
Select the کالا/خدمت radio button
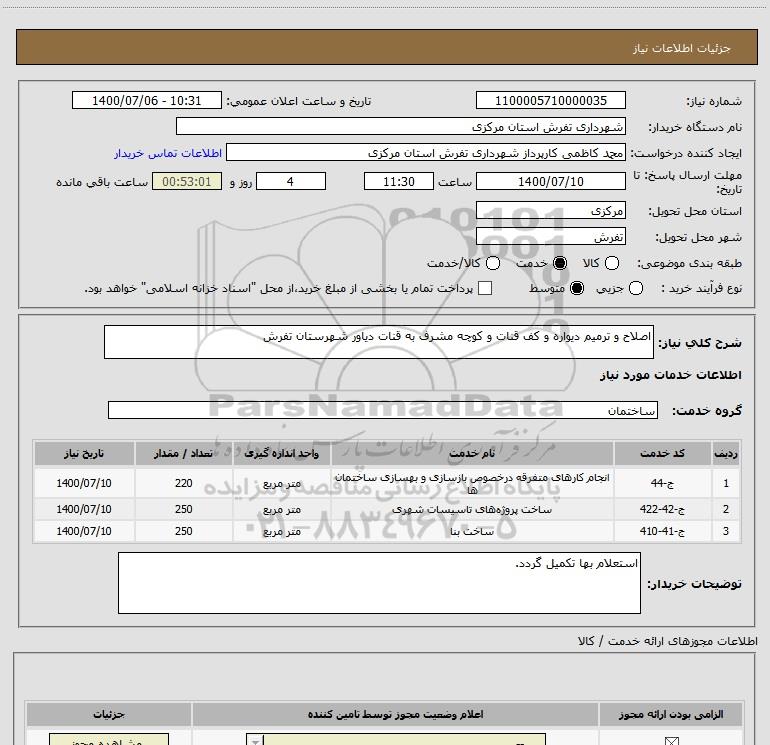pyautogui.click(x=493, y=263)
